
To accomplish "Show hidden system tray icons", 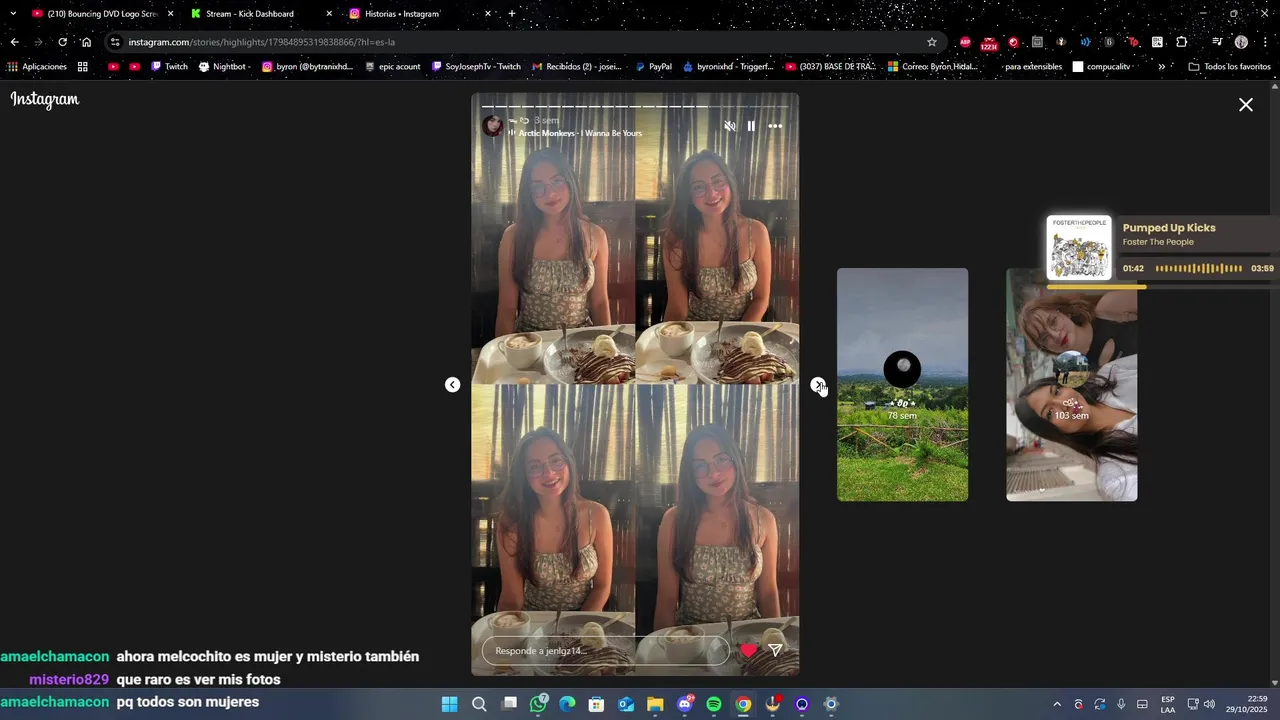I will point(1057,704).
